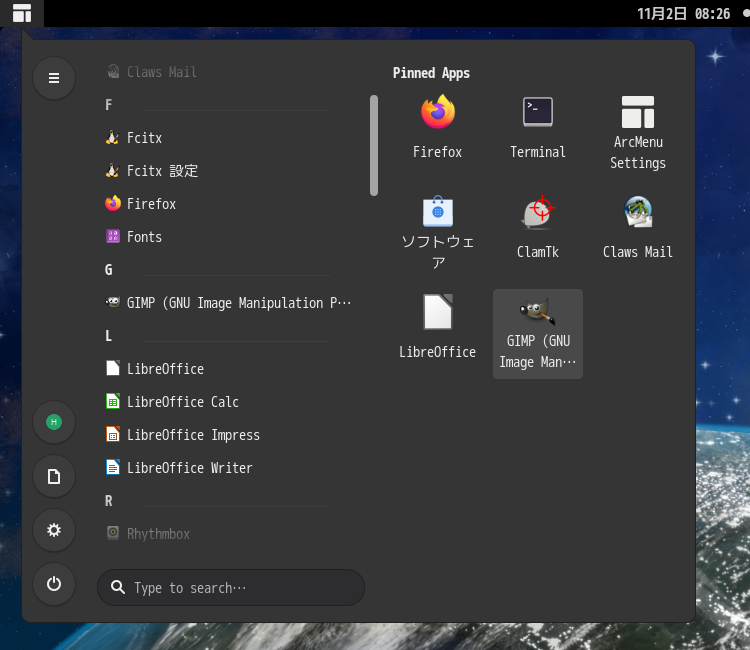Launch Firefox from the app list
750x650 pixels.
click(230, 204)
